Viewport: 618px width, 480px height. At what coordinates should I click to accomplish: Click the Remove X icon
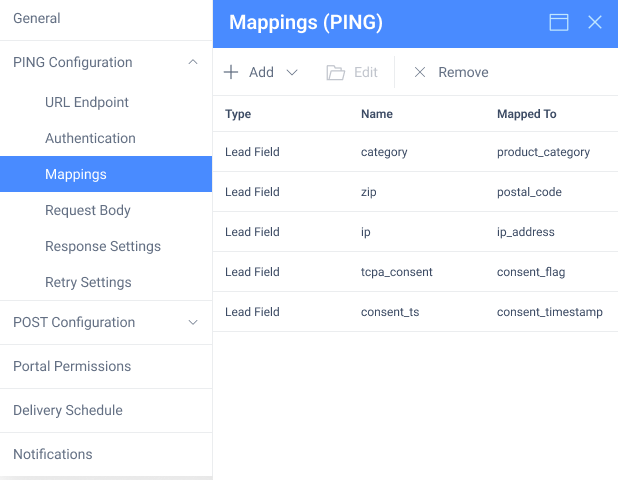coord(420,72)
